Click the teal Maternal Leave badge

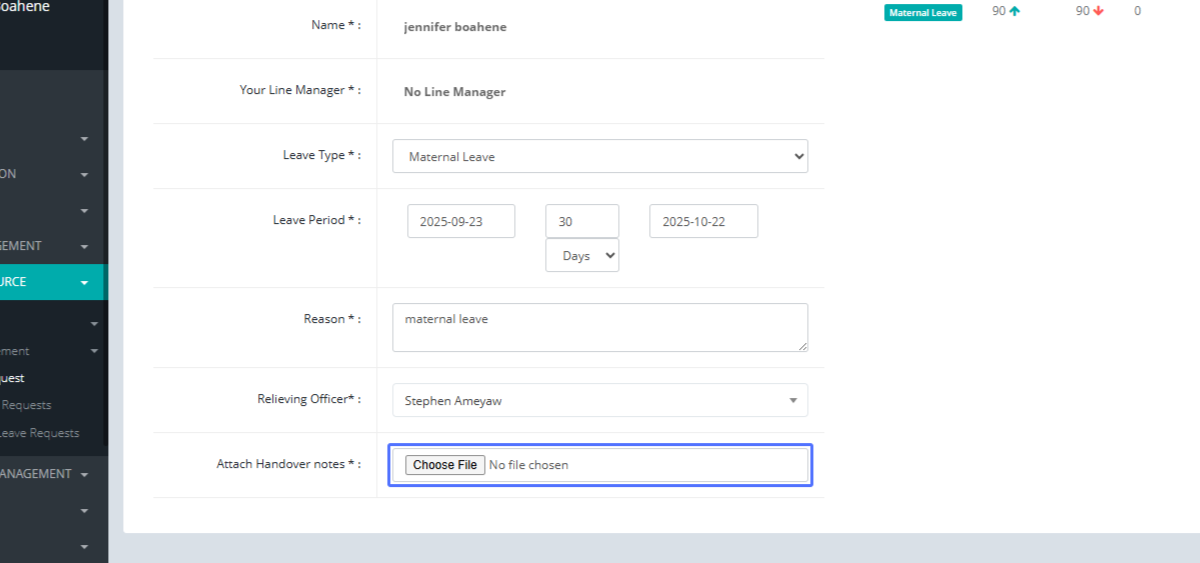pos(922,12)
